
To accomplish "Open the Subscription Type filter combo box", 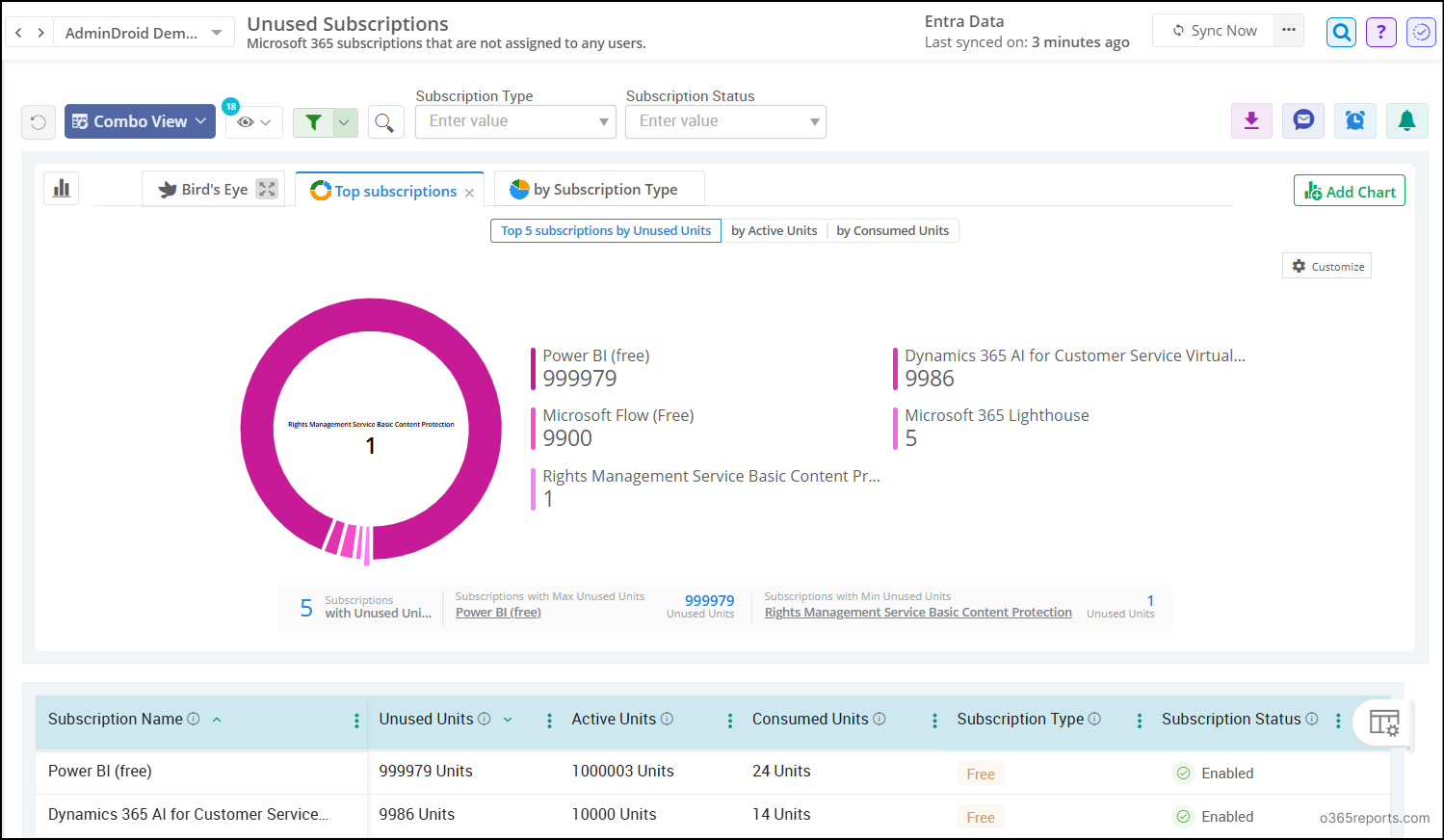I will (x=515, y=121).
